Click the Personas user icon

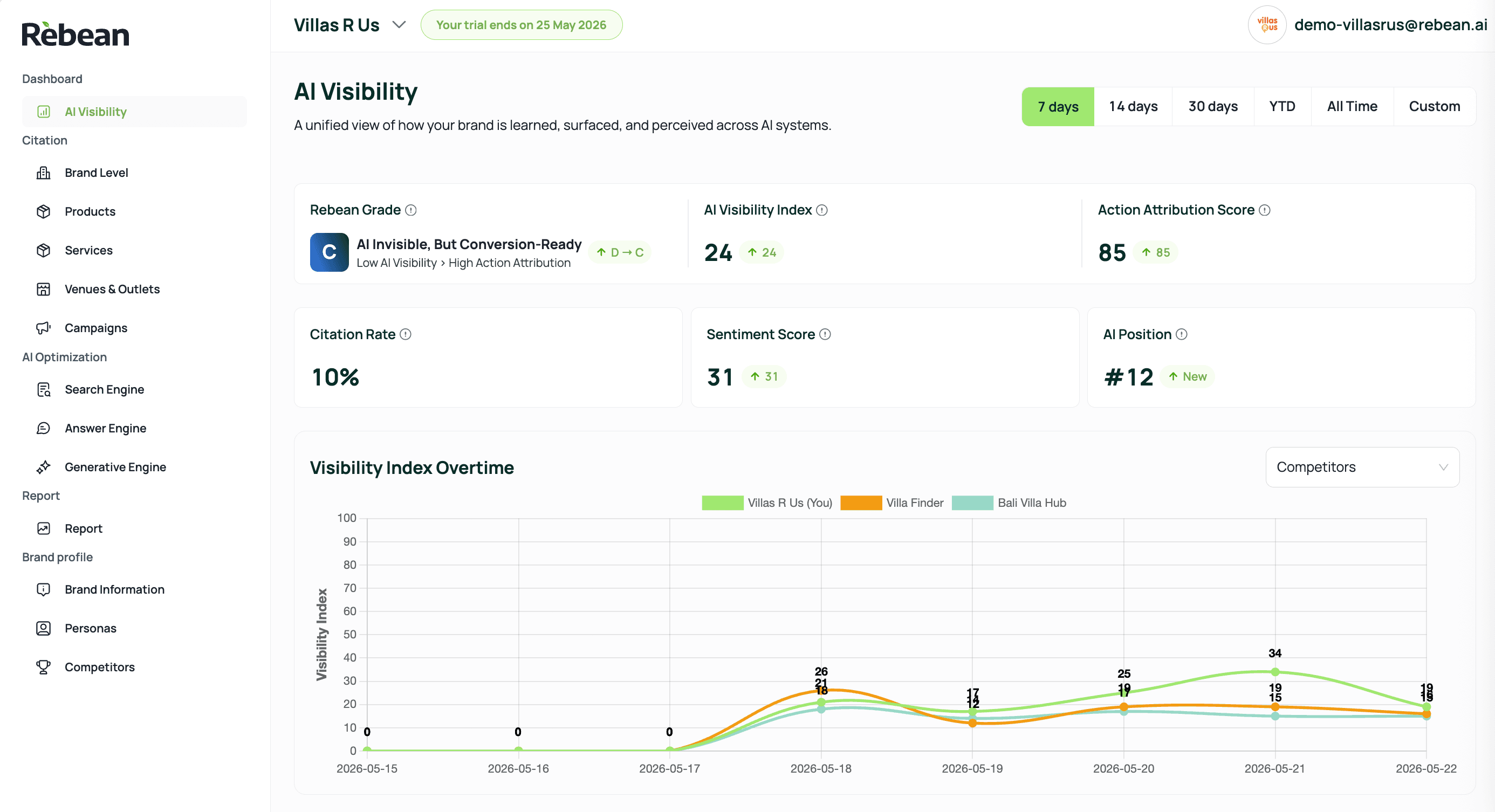pyautogui.click(x=44, y=629)
